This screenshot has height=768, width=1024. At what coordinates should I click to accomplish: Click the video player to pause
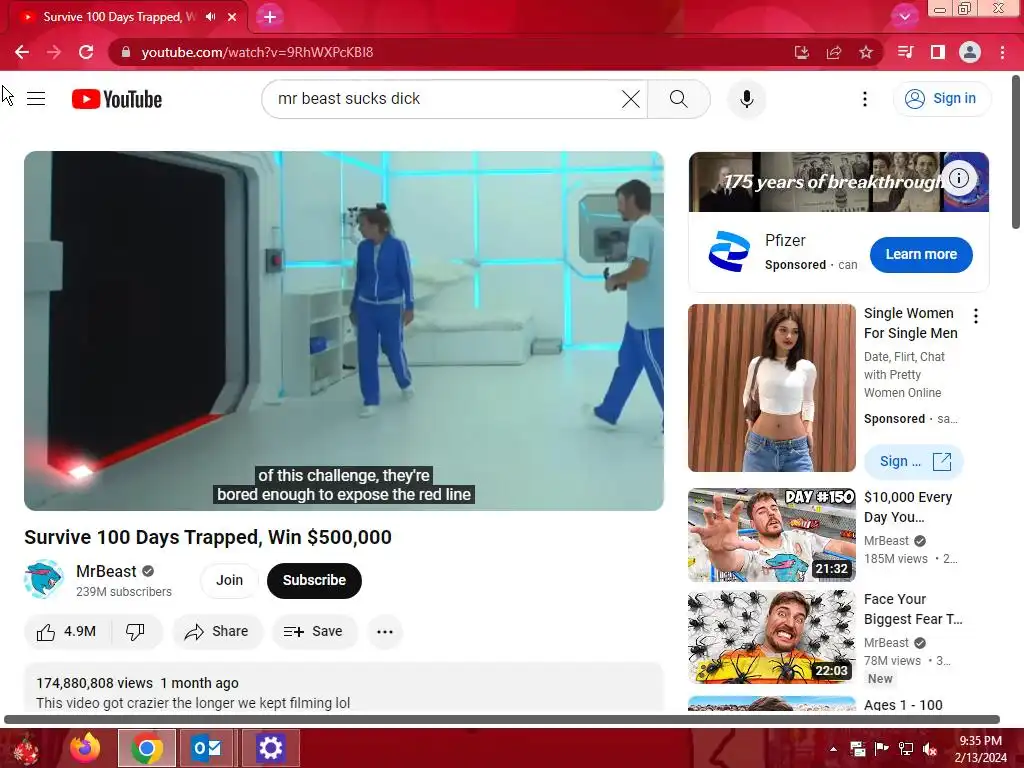pos(344,330)
